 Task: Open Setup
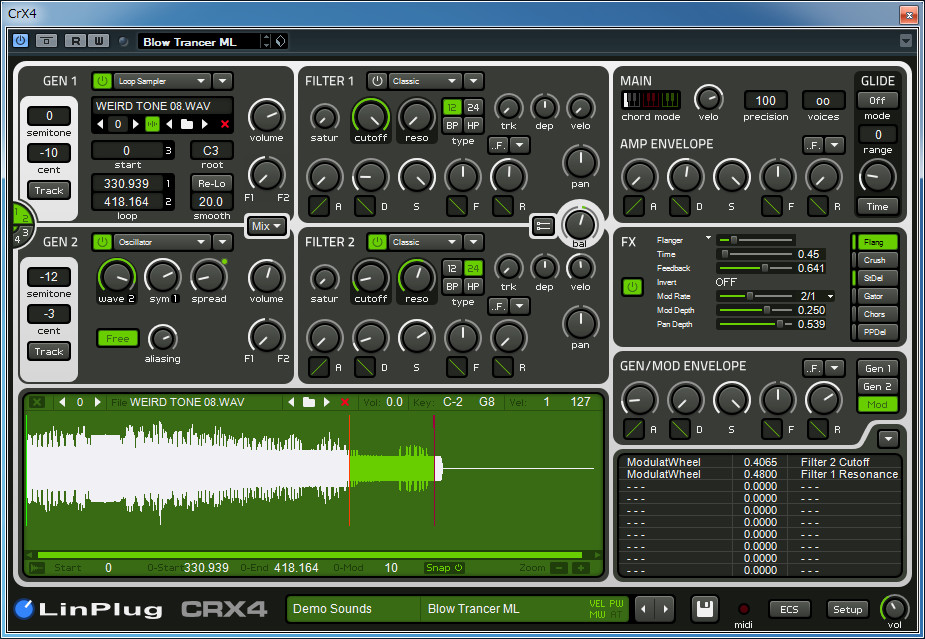[x=848, y=609]
